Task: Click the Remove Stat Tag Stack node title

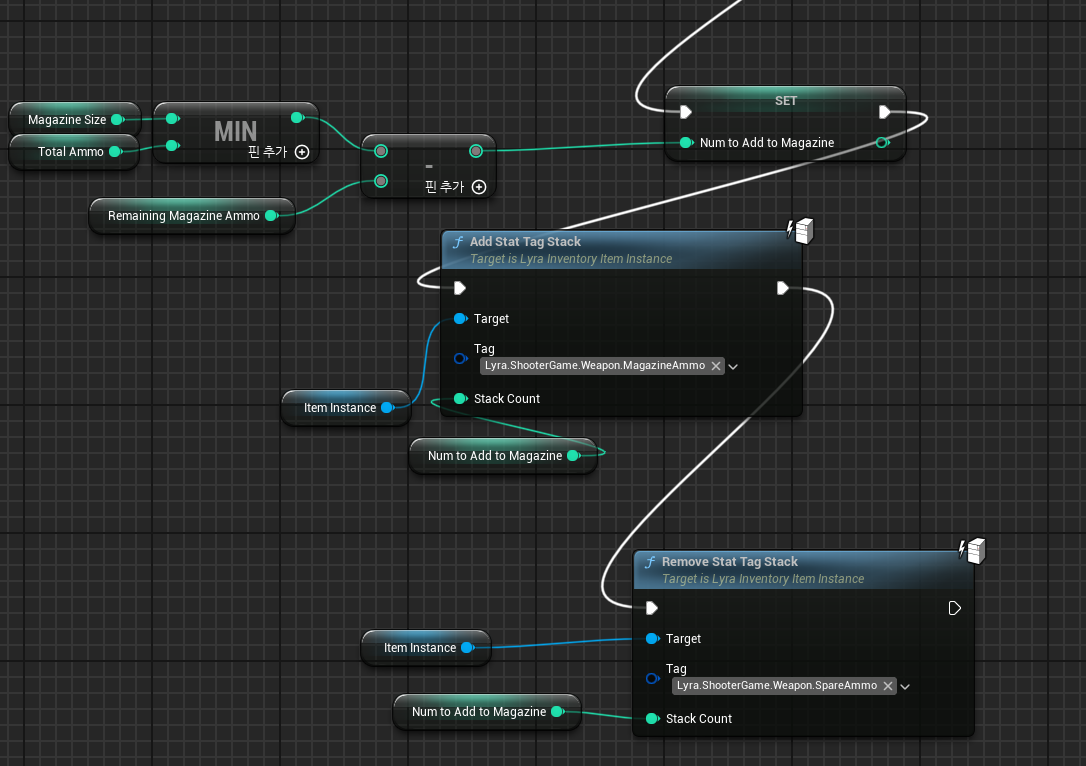Action: coord(729,562)
